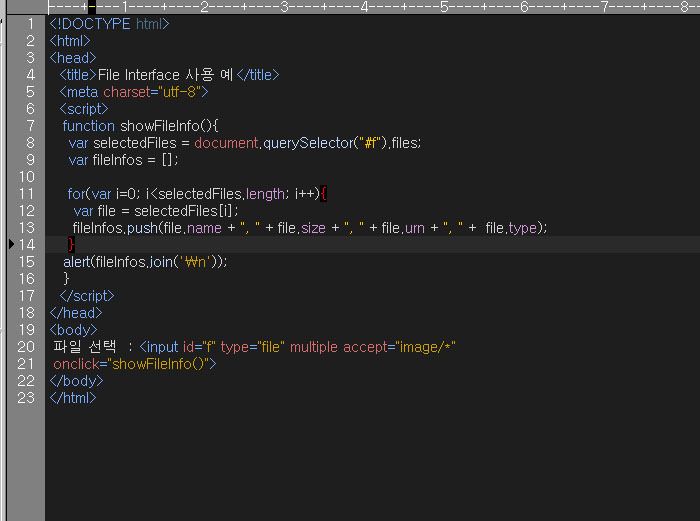Click the 'file.type' text on line 13
Screen dimensions: 700x521
click(511, 228)
